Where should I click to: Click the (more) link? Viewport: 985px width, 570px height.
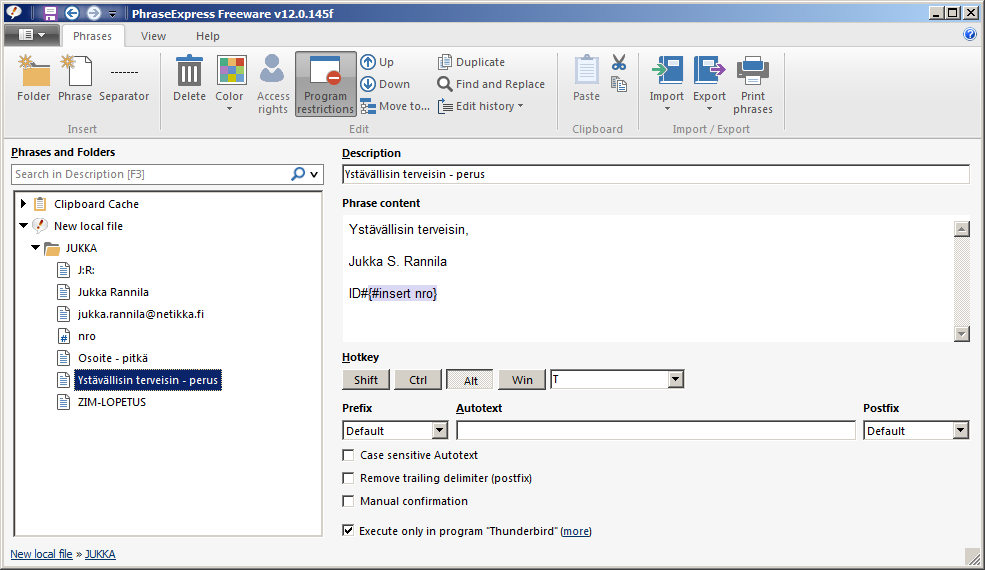click(x=576, y=531)
